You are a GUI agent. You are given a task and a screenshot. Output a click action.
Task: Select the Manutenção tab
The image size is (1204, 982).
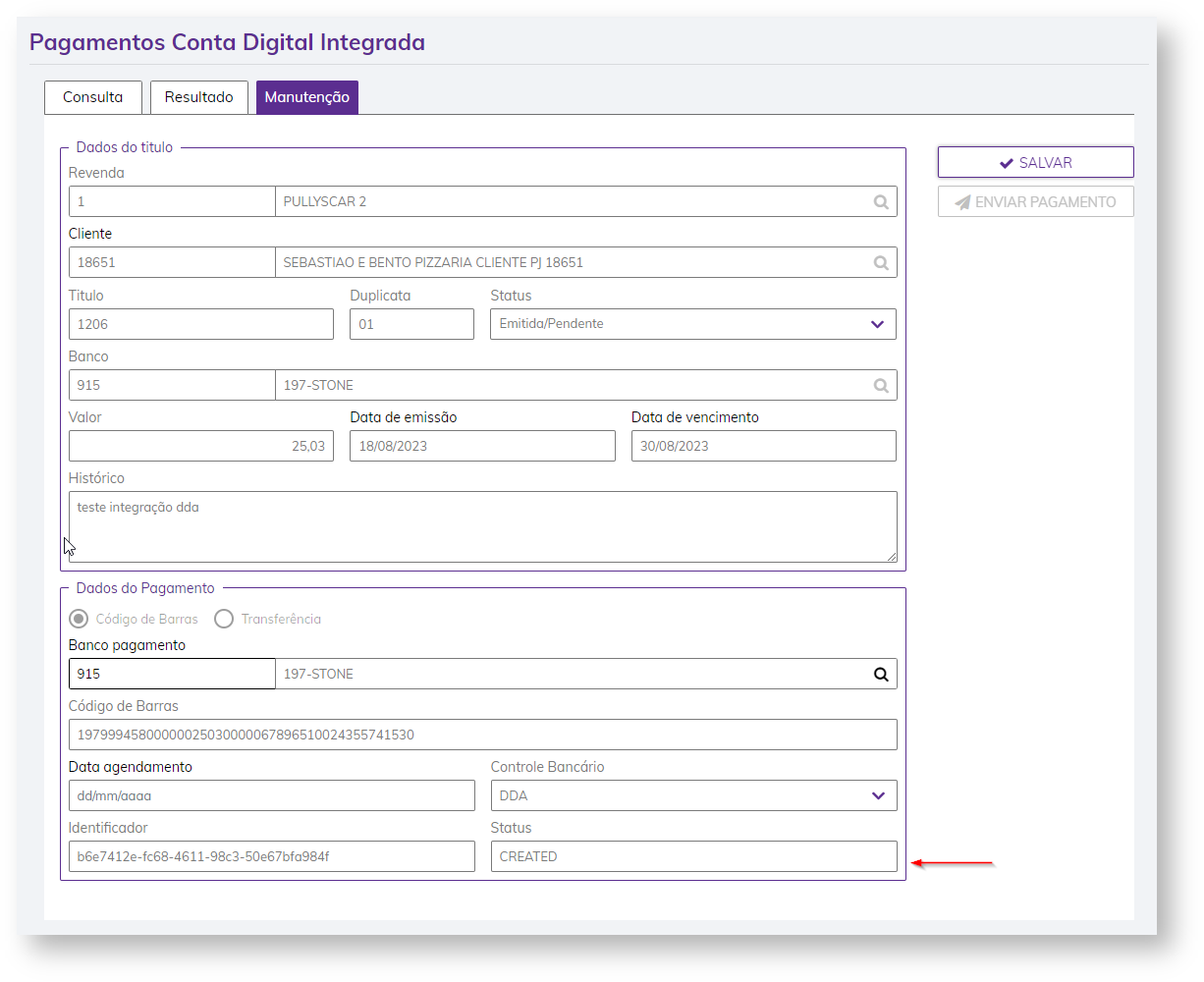306,97
